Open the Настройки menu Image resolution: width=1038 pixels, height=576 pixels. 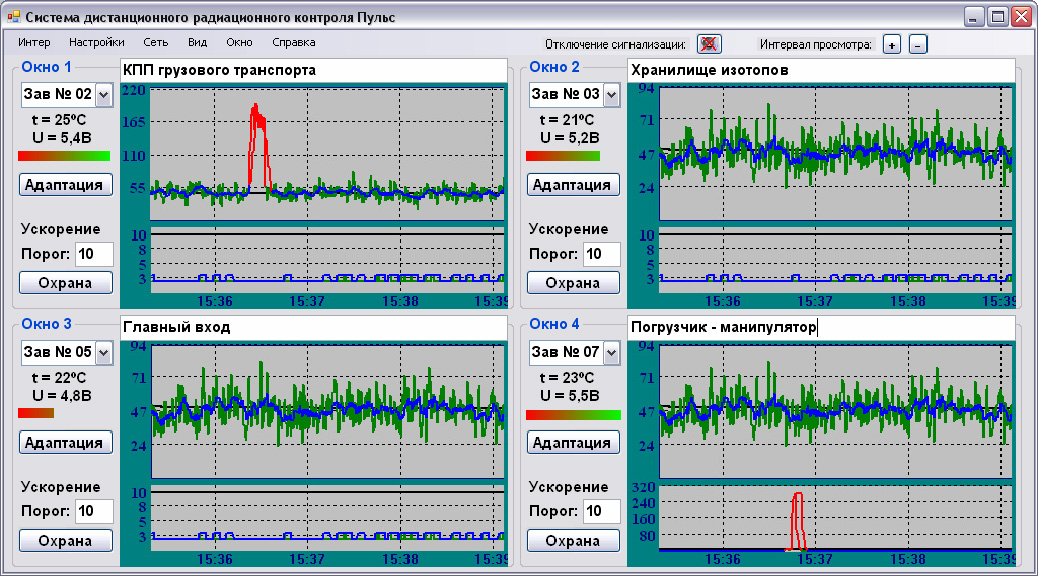(x=97, y=42)
